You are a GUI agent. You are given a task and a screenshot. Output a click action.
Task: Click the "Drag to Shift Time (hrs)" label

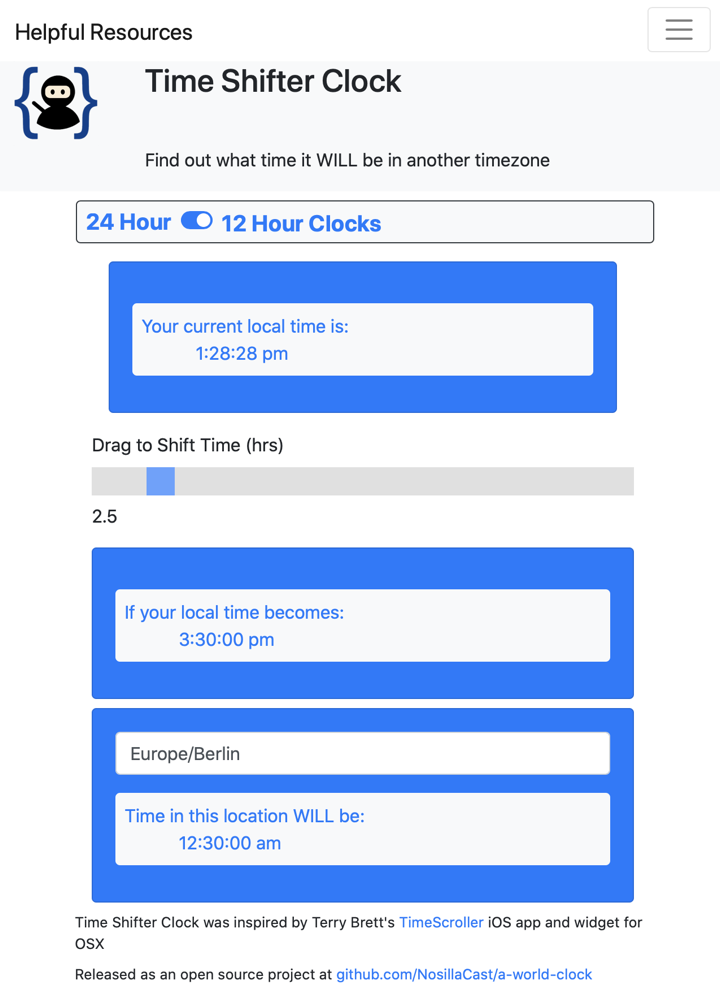[188, 445]
